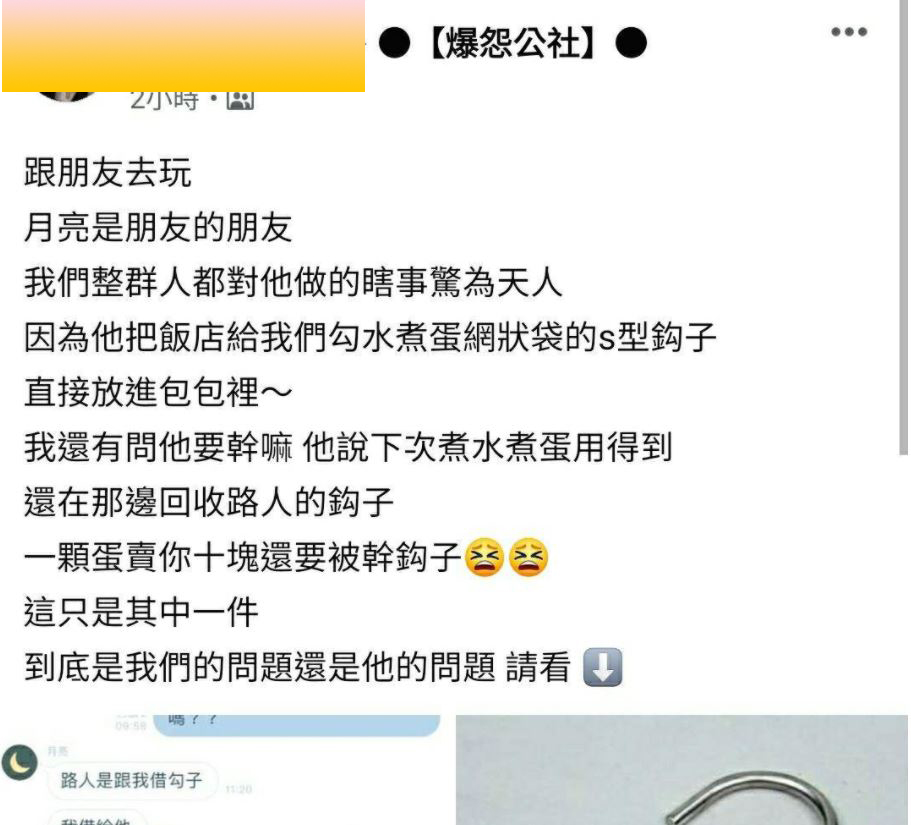Click the black dot before 【爆怨公社】
911x825 pixels.
click(394, 43)
